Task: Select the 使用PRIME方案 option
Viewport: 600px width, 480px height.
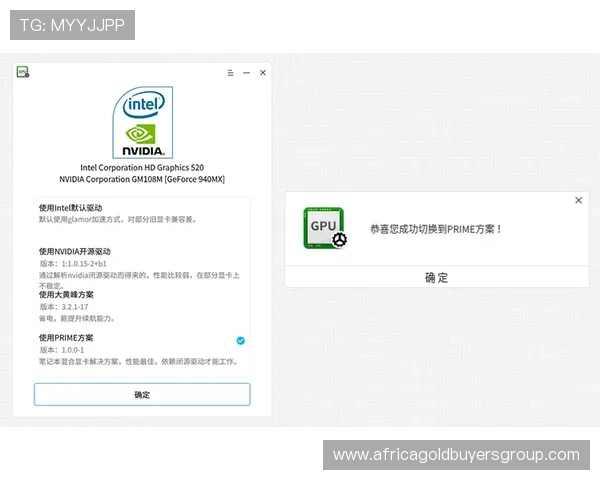Action: click(x=142, y=349)
